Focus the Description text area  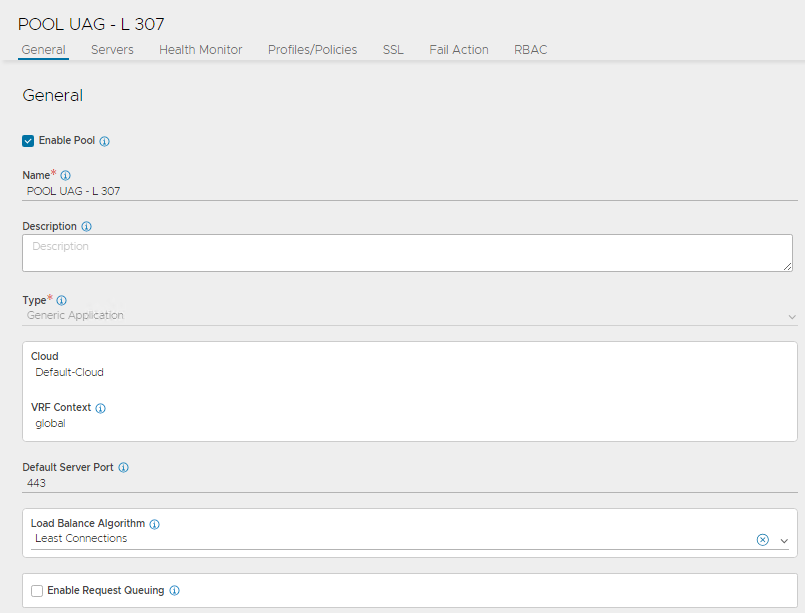point(407,253)
